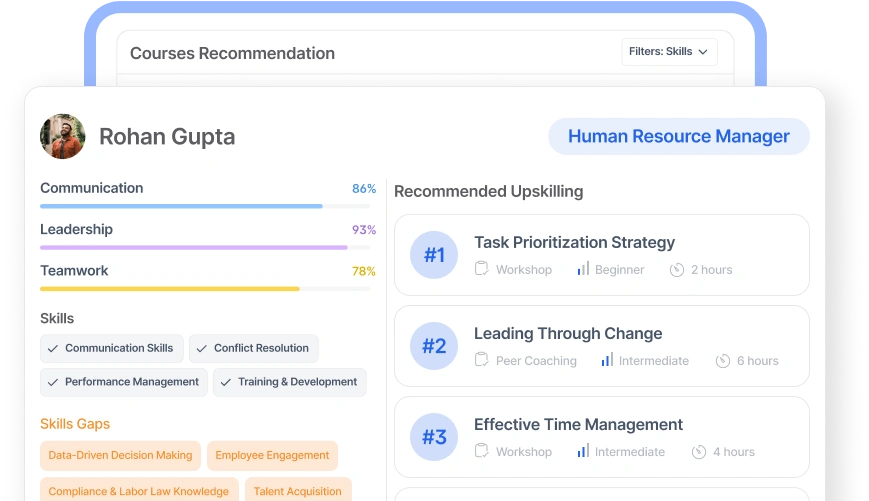Image resolution: width=869 pixels, height=501 pixels.
Task: Click Workshop icon in Task Prioritization card
Action: pos(482,269)
